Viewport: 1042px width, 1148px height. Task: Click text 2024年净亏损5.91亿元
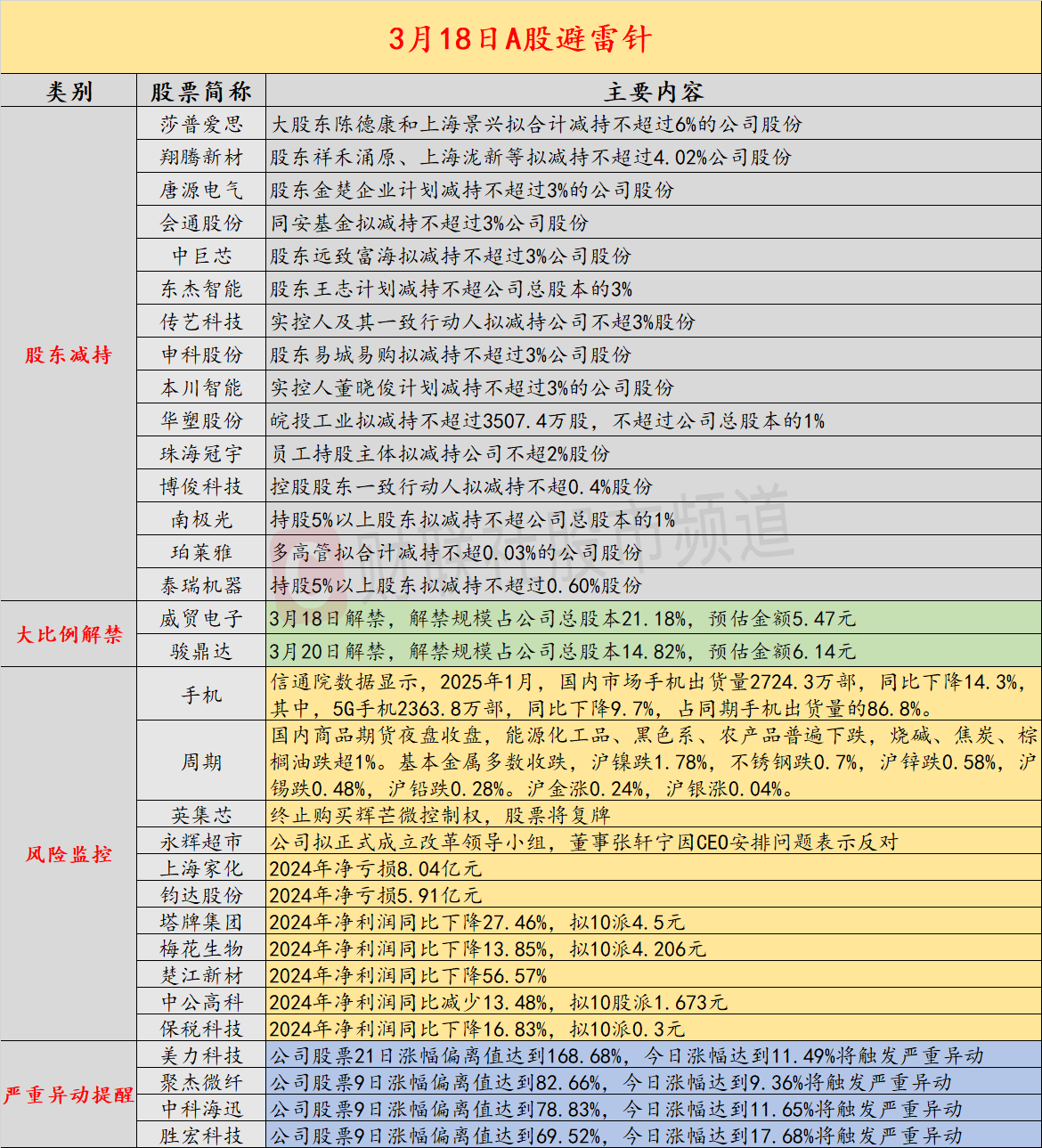pos(375,895)
